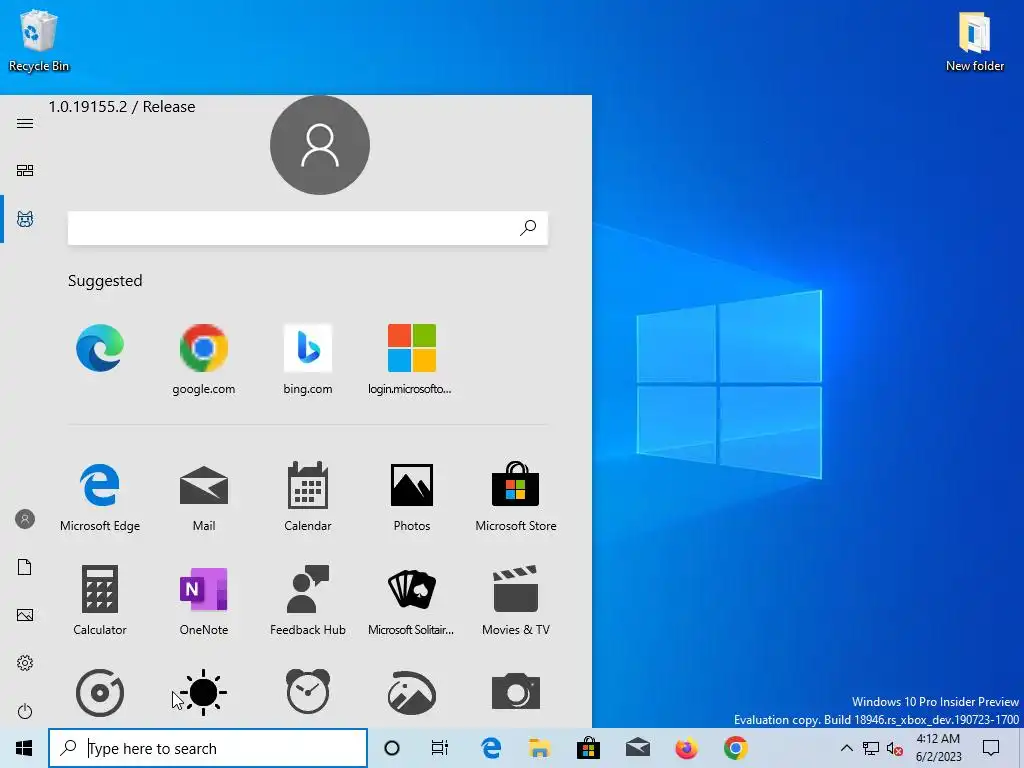Click the network icon in system tray
The height and width of the screenshot is (768, 1024).
click(x=871, y=748)
